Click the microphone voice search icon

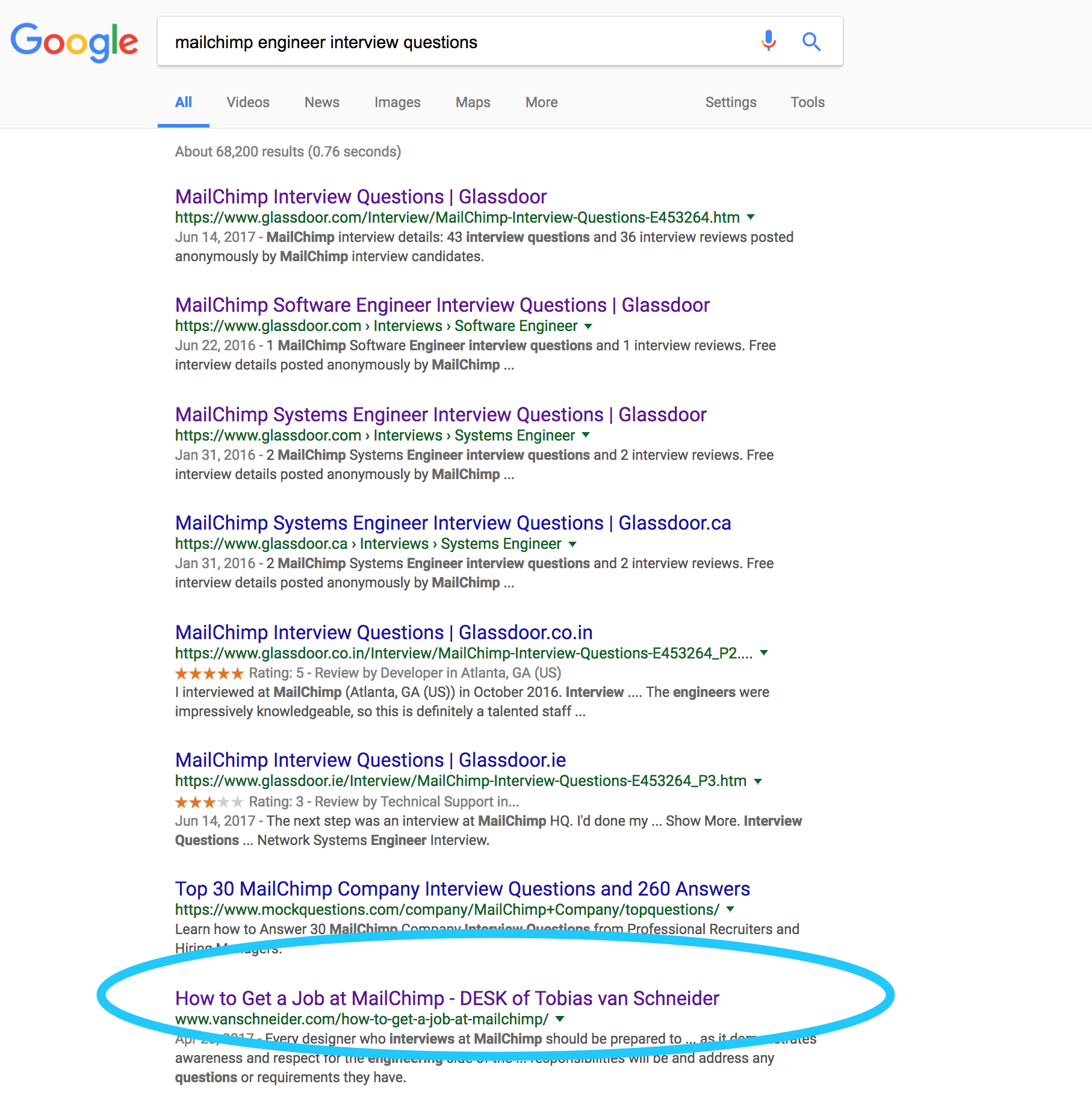pyautogui.click(x=768, y=42)
